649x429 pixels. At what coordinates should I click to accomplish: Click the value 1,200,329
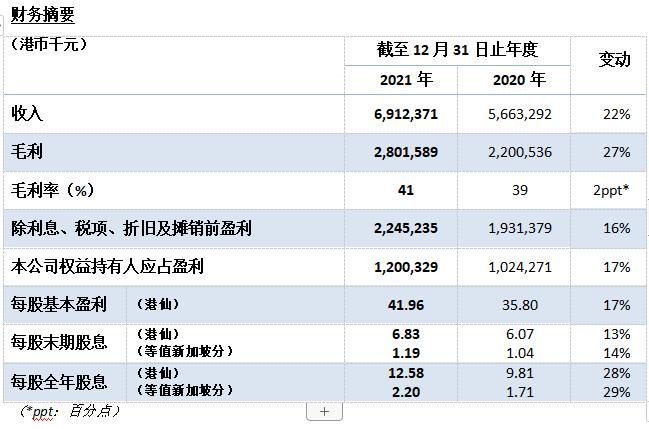coord(405,267)
